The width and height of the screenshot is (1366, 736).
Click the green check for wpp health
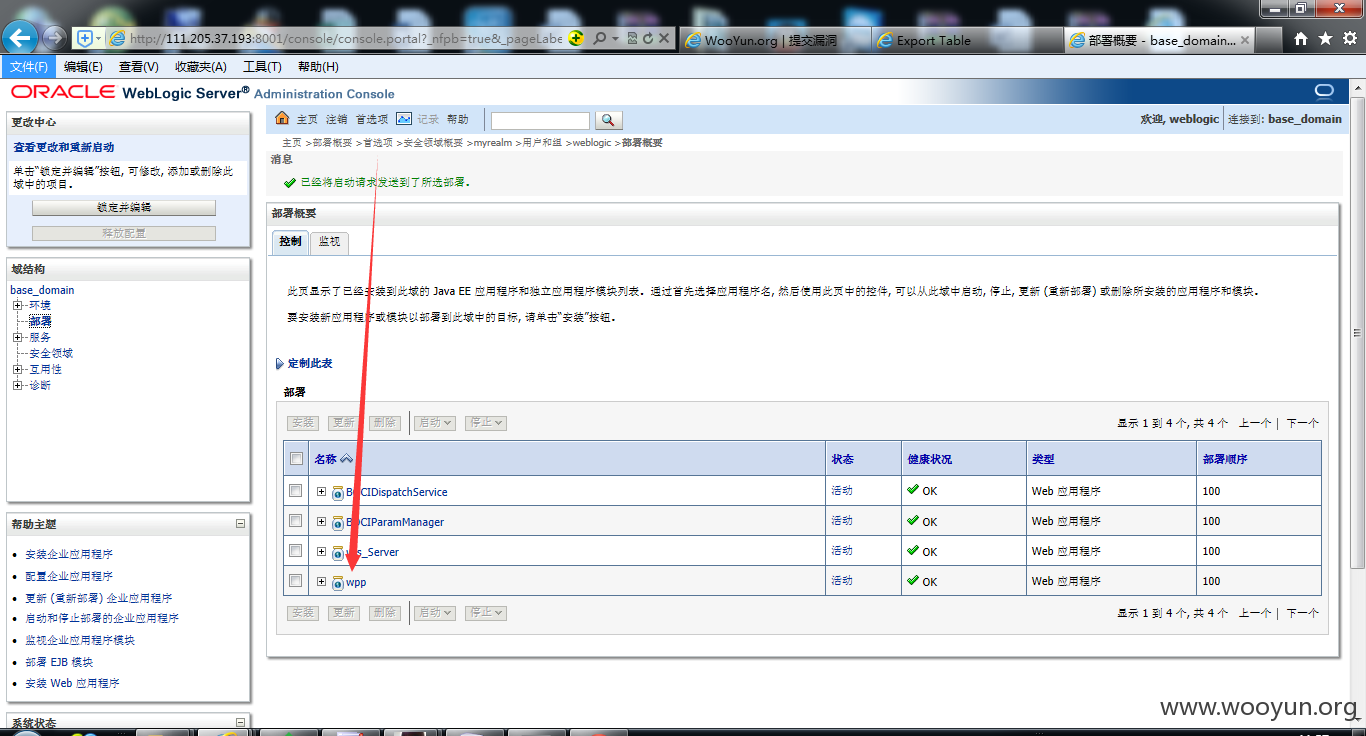click(x=912, y=580)
